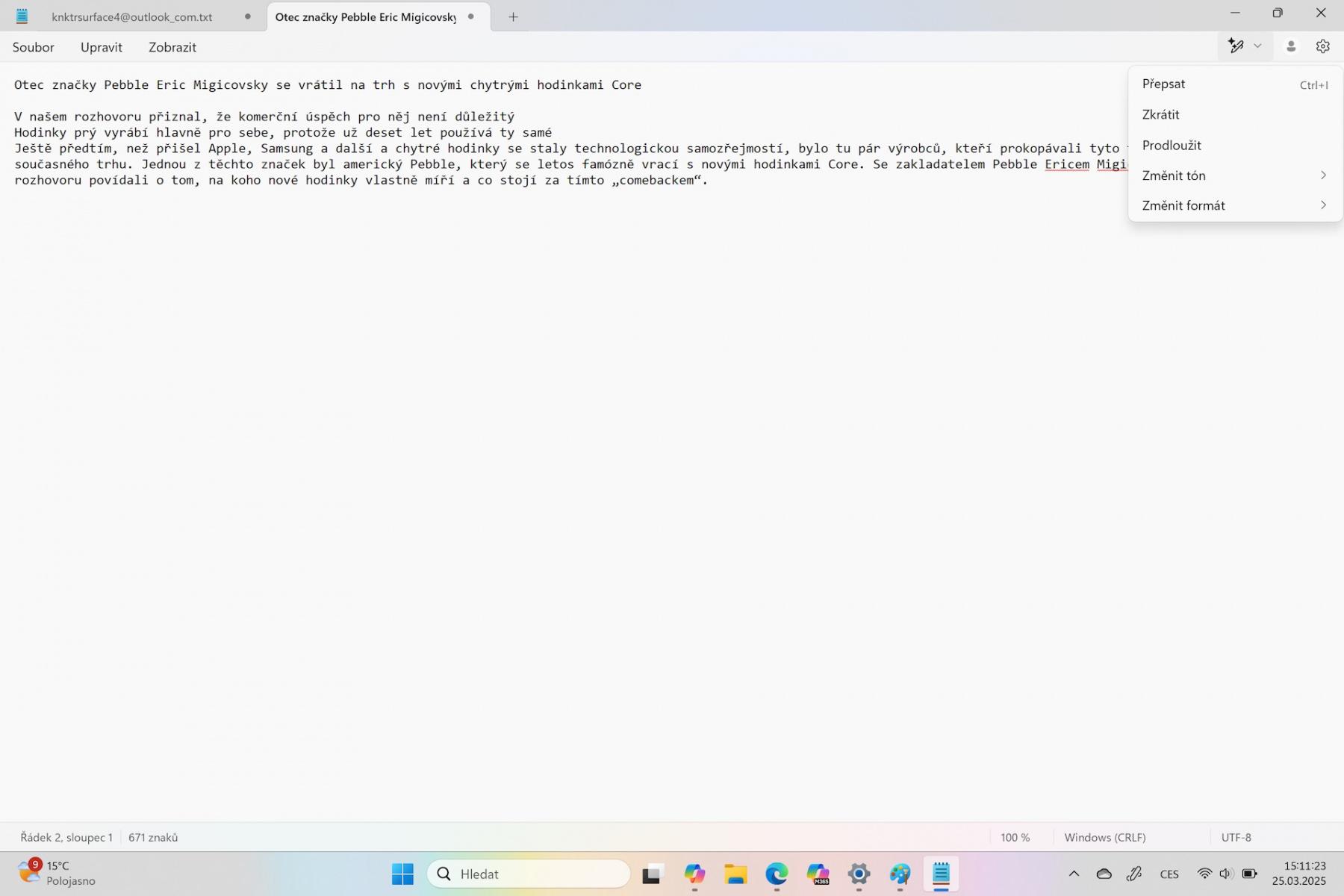1344x896 pixels.
Task: Open weather widget showing 15°C
Action: (58, 873)
